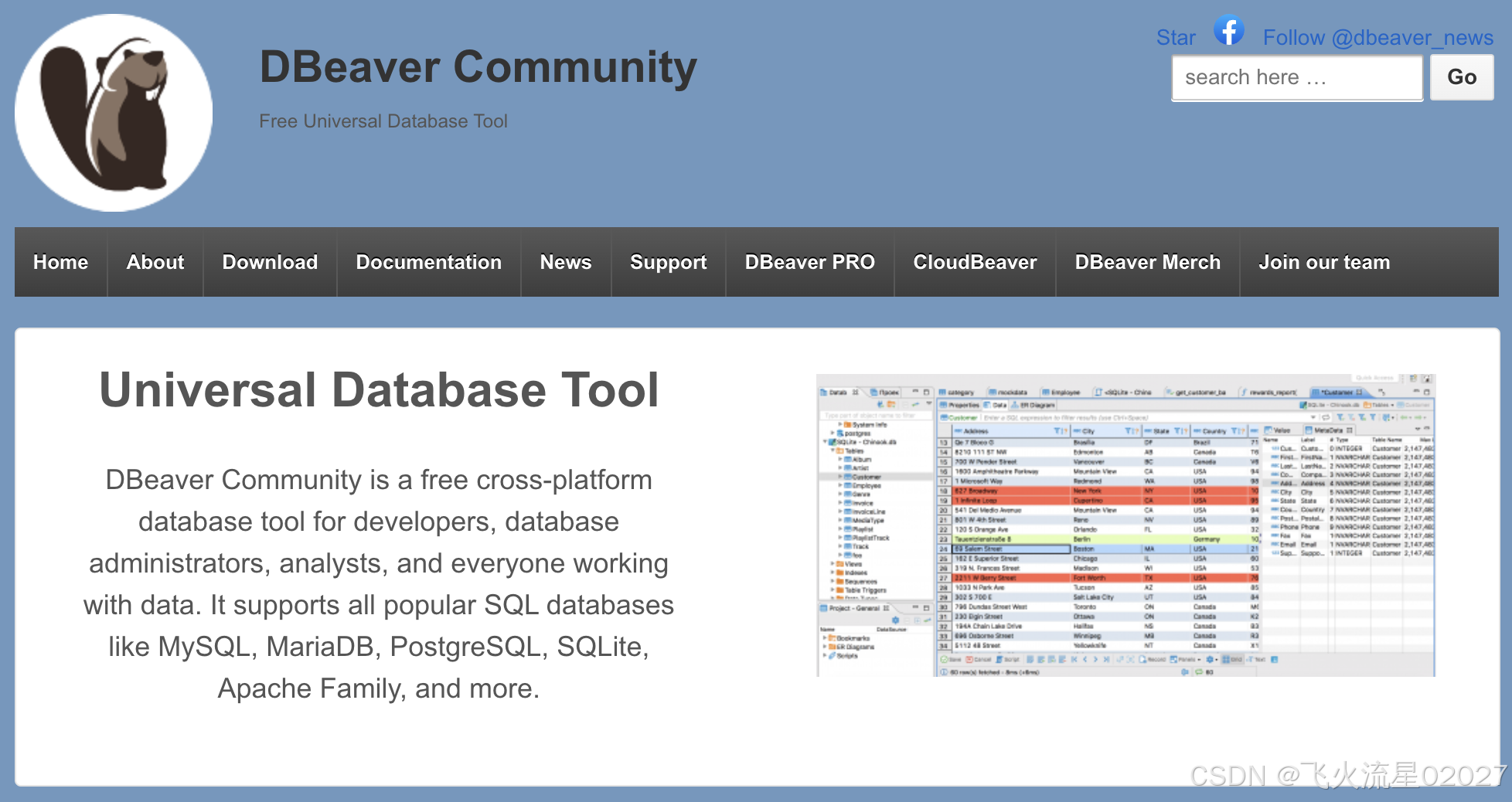Open the Facebook icon link

1228,31
